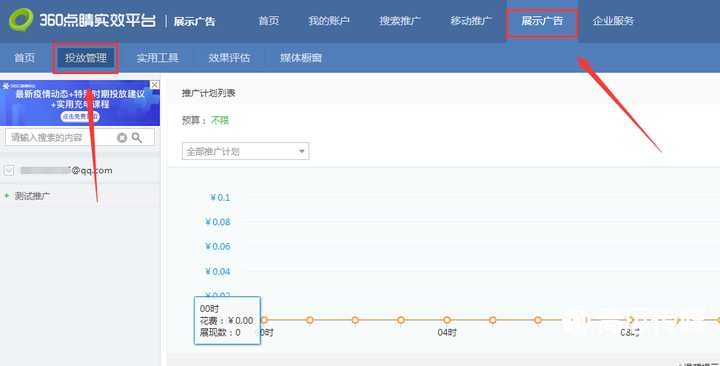Open the 投放管理 sub-navigation tab
Image resolution: width=720 pixels, height=366 pixels.
pos(85,58)
